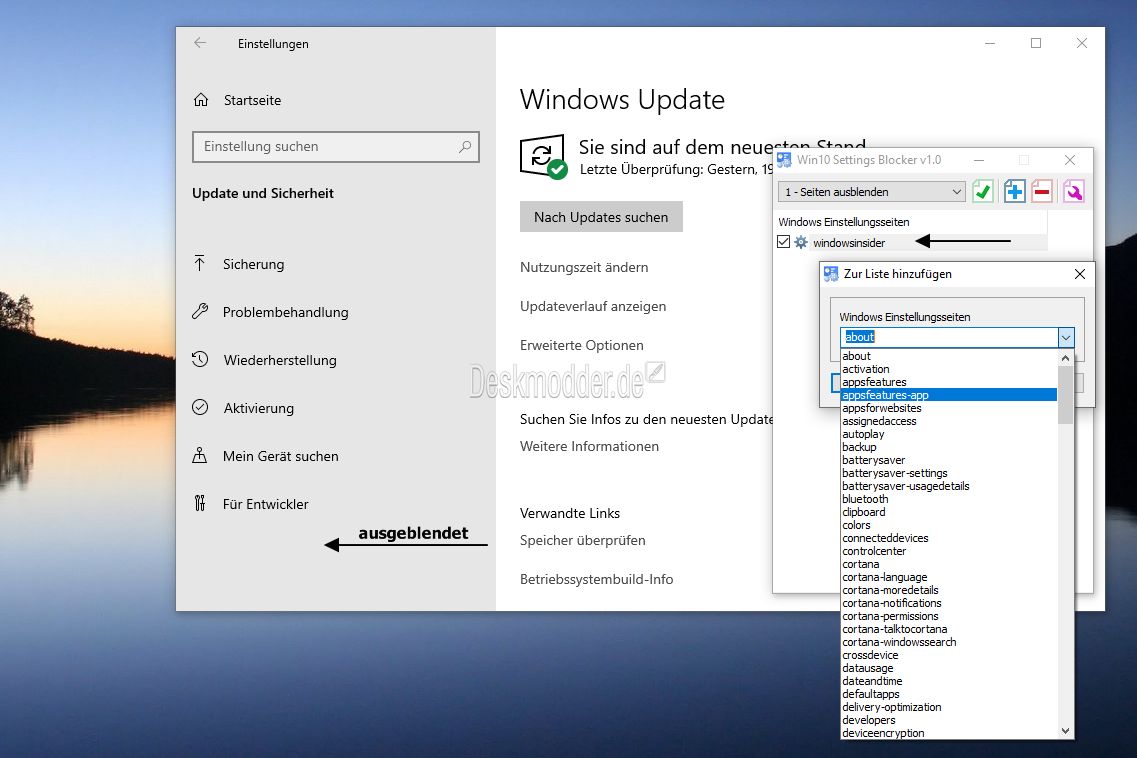Image resolution: width=1137 pixels, height=758 pixels.
Task: Click the Win10 Settings Blocker title icon
Action: [784, 160]
